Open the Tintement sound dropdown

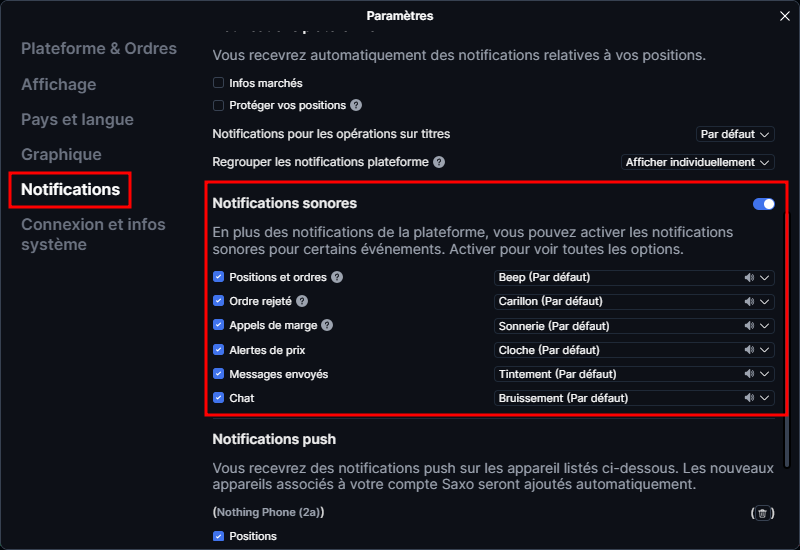click(x=634, y=374)
